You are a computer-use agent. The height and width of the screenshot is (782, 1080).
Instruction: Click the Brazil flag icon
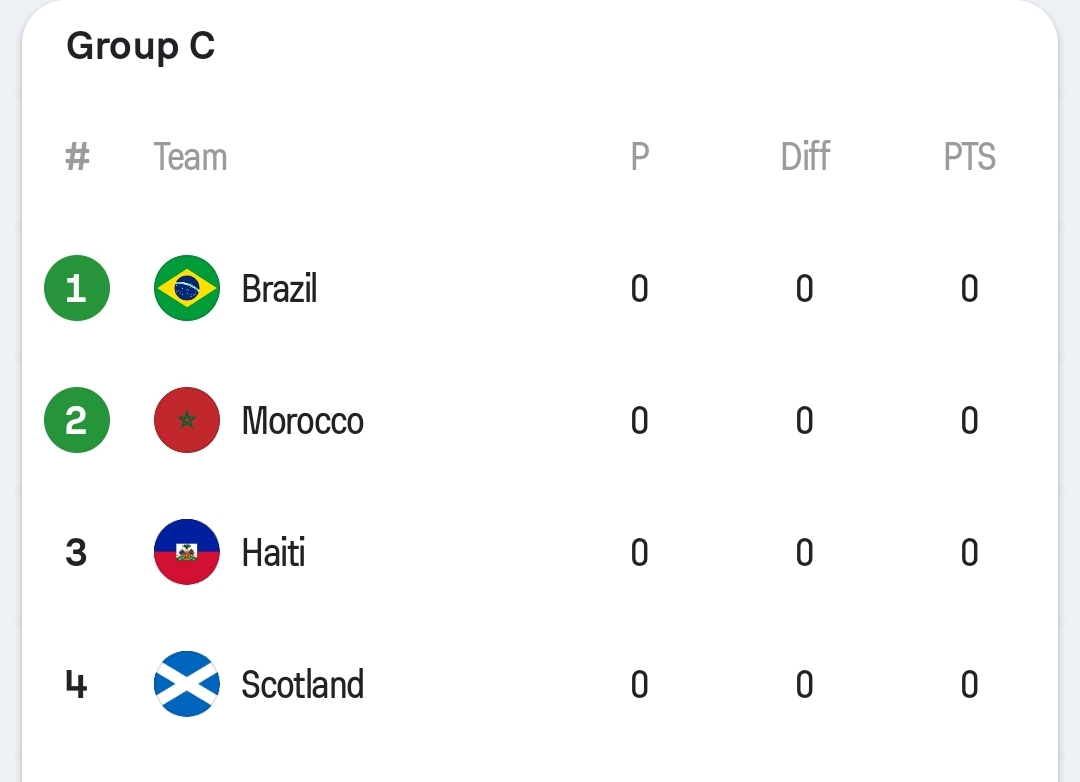point(187,288)
